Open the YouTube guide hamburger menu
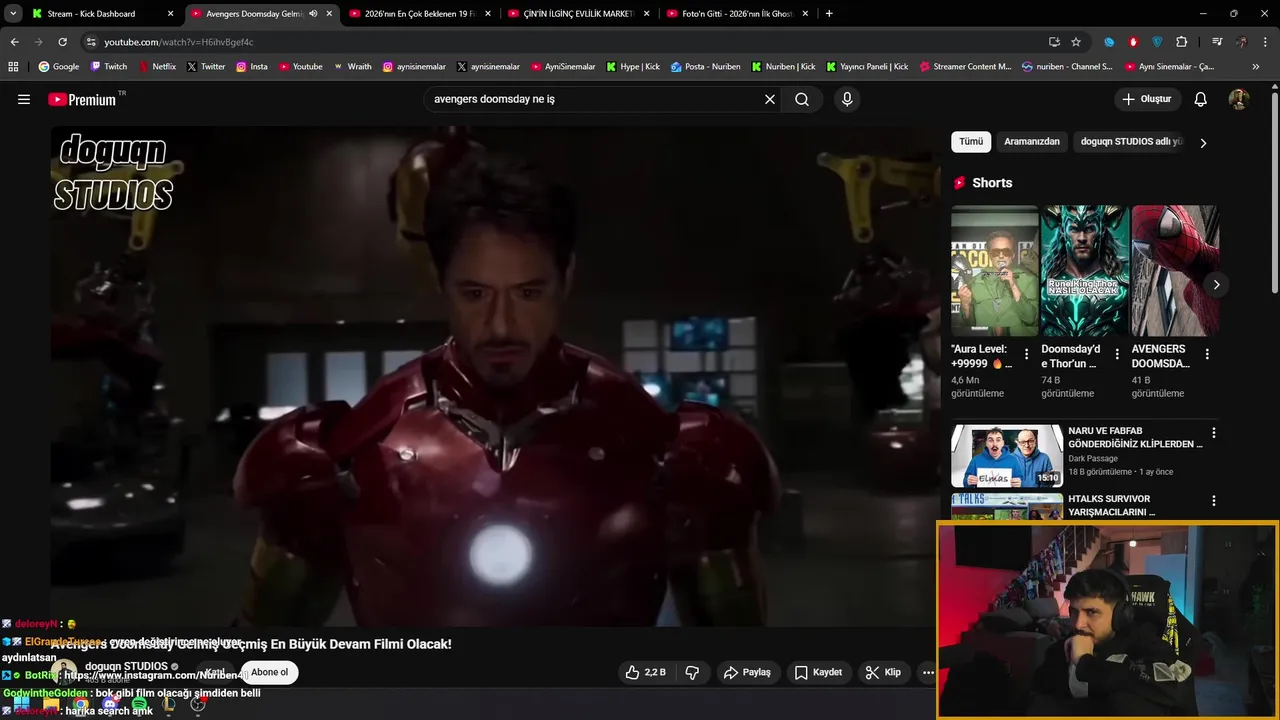Image resolution: width=1280 pixels, height=720 pixels. (x=24, y=99)
